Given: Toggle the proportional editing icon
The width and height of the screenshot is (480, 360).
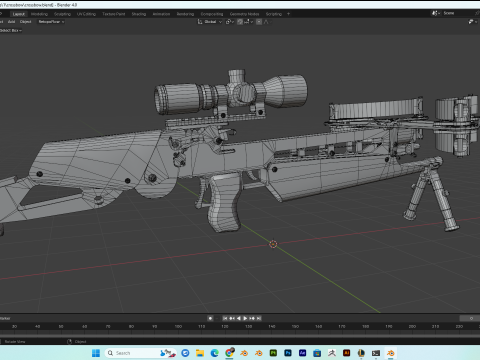Looking at the screenshot, I should tap(259, 22).
